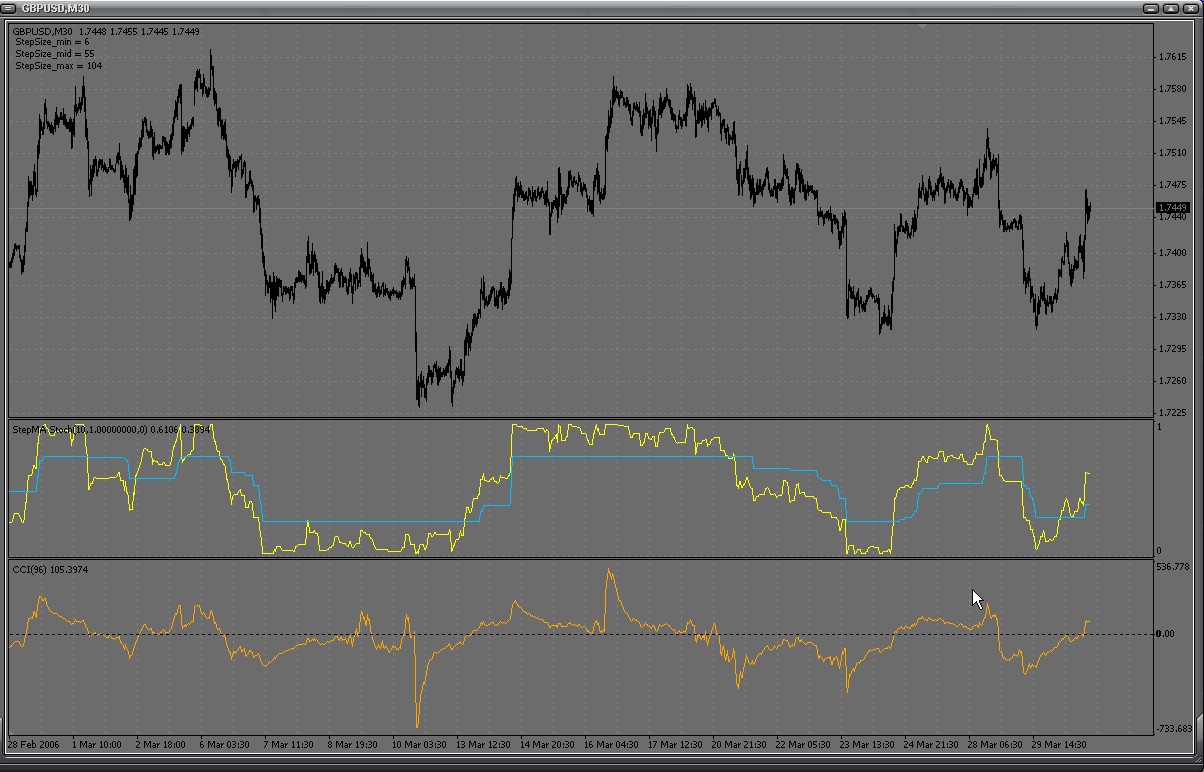This screenshot has height=772, width=1204.
Task: Click the 1.7260 price scale label
Action: coord(1172,381)
